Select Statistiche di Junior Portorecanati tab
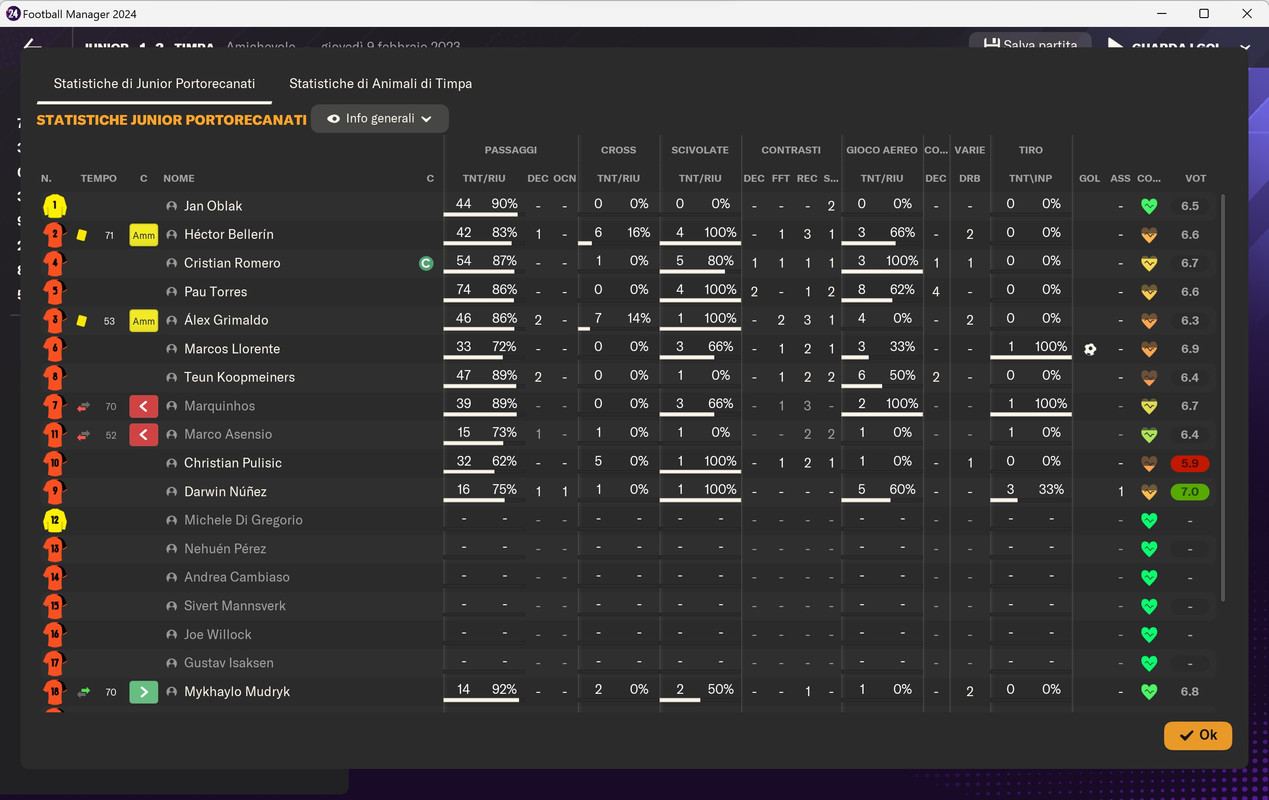This screenshot has width=1269, height=800. (154, 84)
